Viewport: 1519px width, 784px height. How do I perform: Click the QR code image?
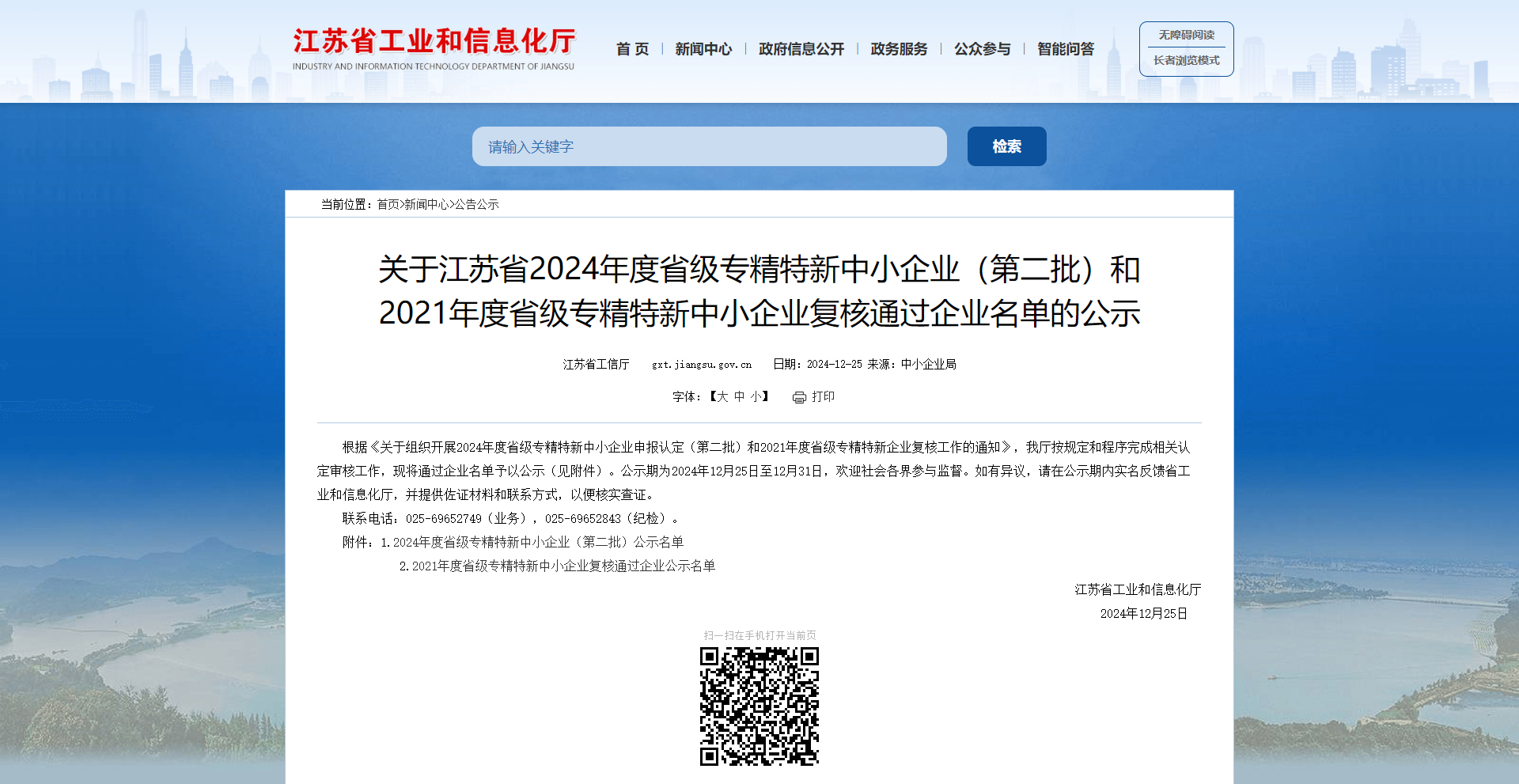pos(759,706)
